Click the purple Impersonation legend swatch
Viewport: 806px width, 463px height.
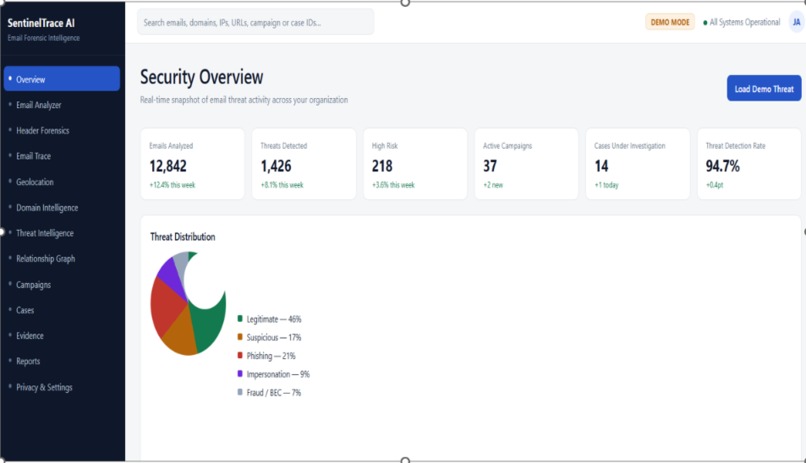[240, 374]
